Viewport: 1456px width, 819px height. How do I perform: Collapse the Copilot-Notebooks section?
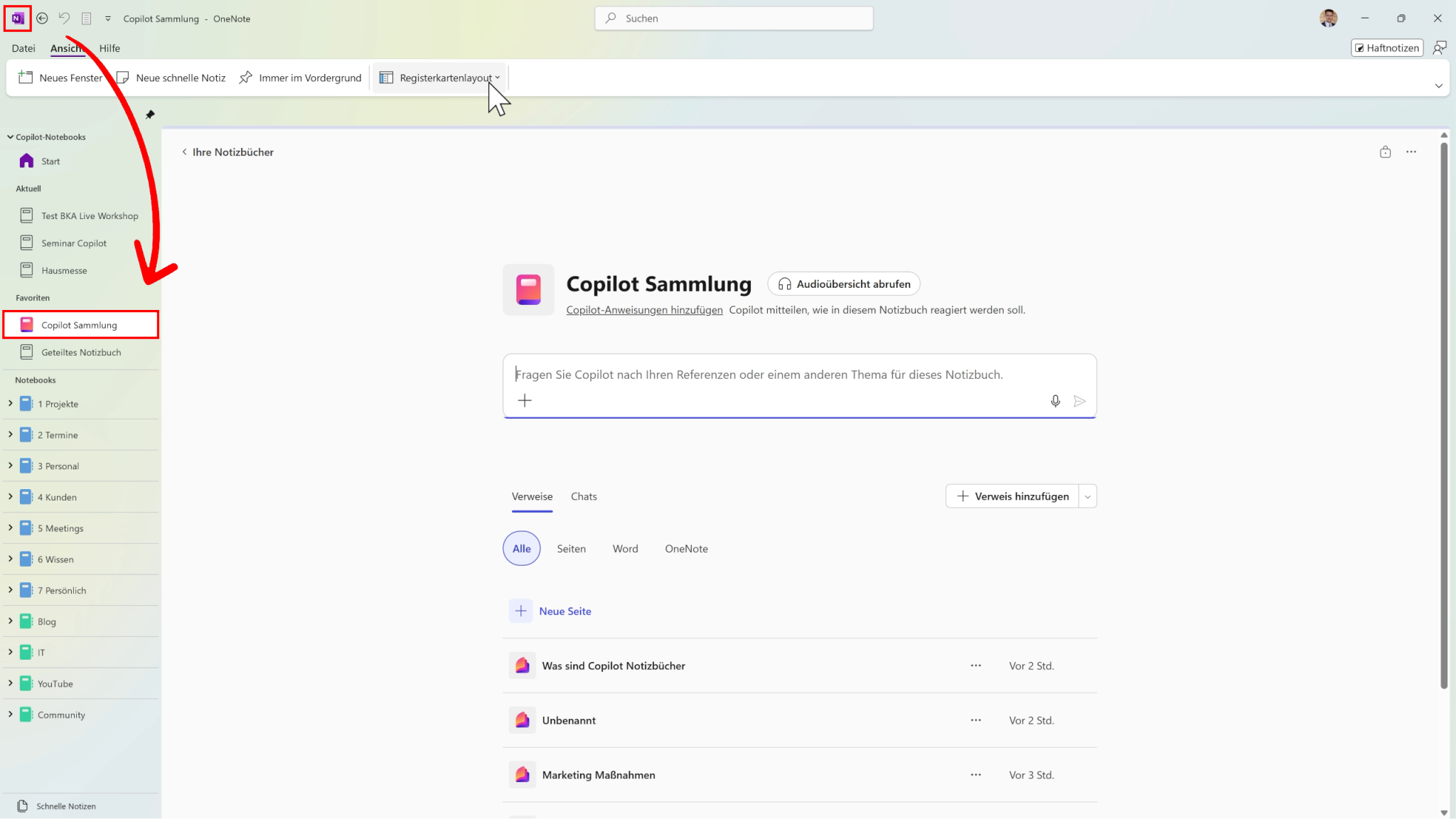[10, 136]
